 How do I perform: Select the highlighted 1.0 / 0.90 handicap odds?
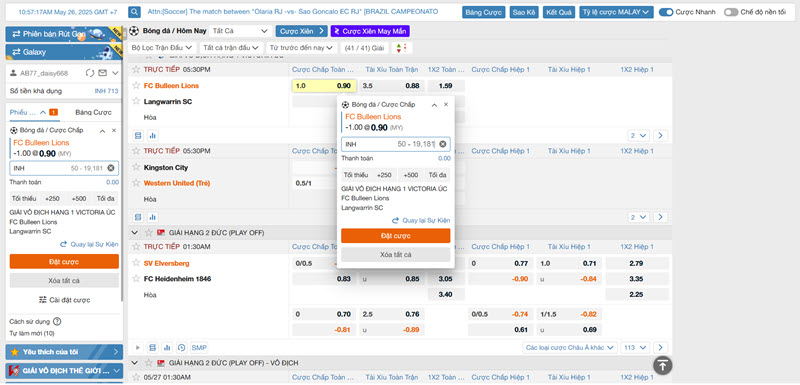(324, 86)
